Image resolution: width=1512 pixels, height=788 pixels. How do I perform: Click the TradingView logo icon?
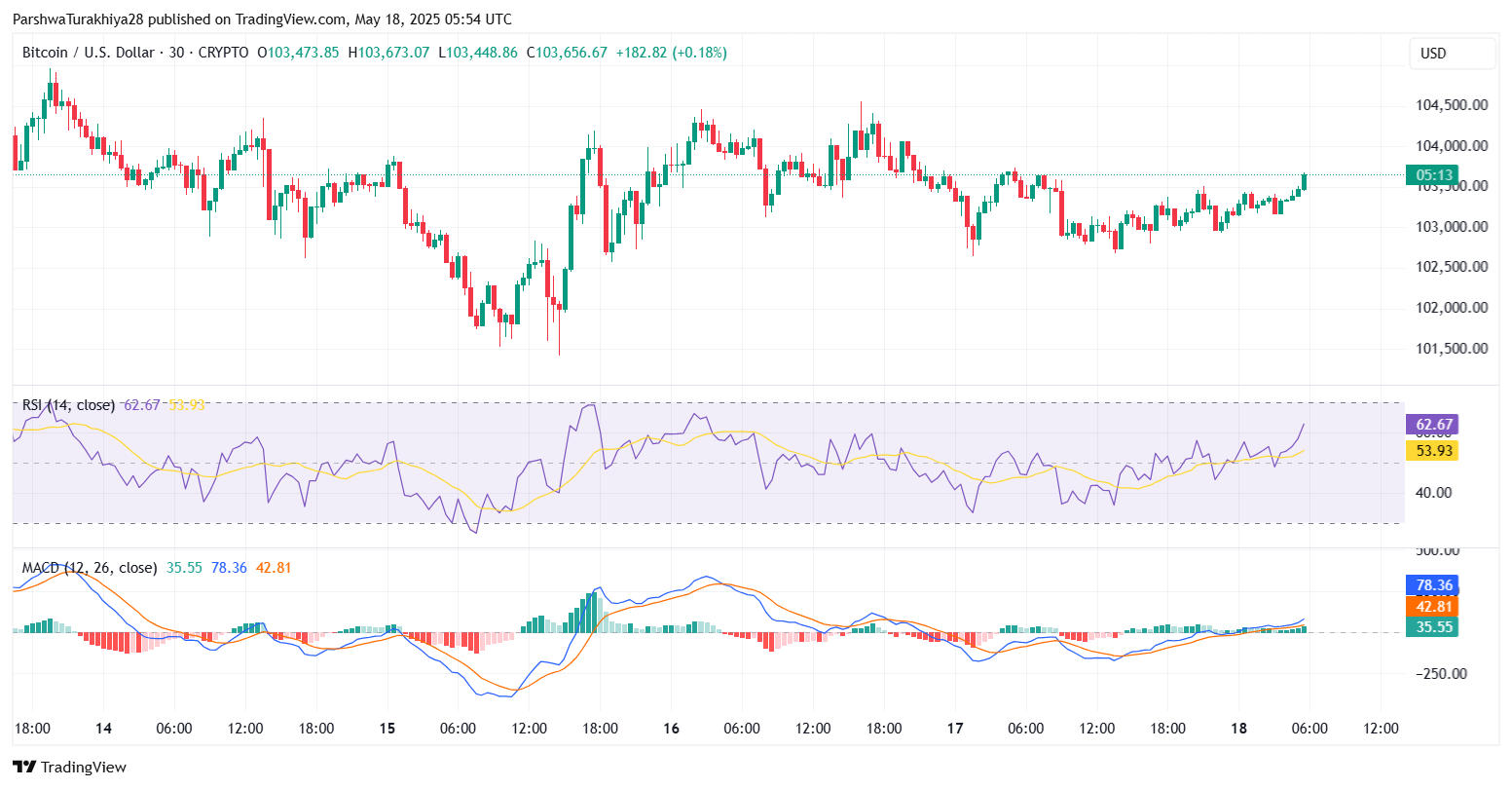[x=24, y=767]
